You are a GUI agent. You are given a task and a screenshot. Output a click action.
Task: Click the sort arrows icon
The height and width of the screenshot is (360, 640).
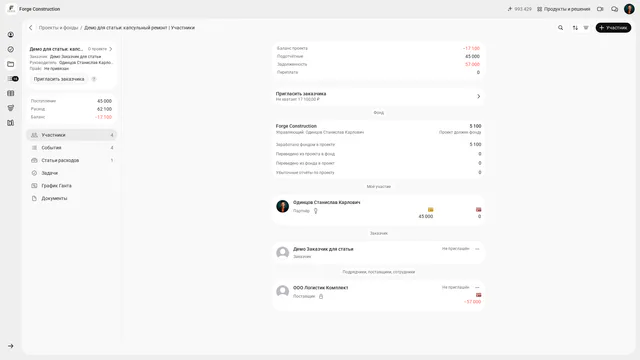[x=575, y=28]
